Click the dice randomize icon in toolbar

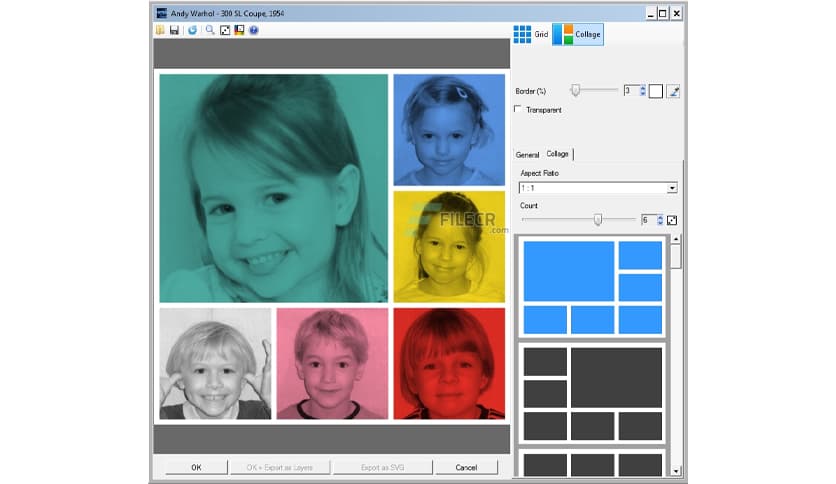pos(225,30)
